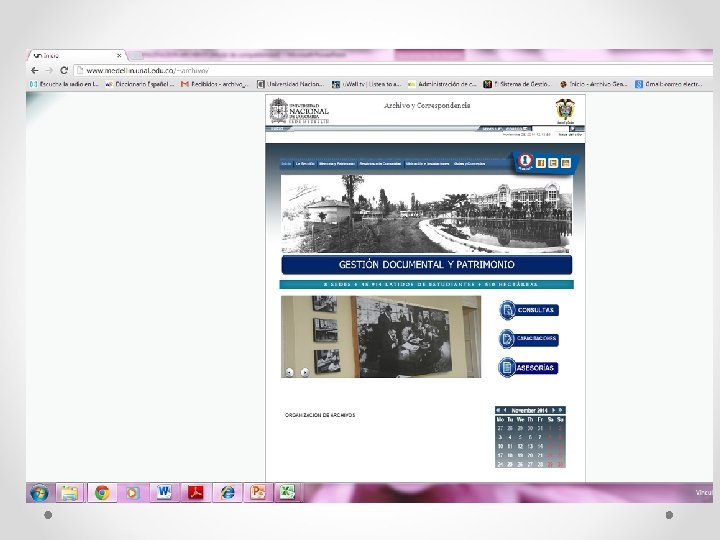
Task: Go back using browser back arrow
Action: pos(34,70)
